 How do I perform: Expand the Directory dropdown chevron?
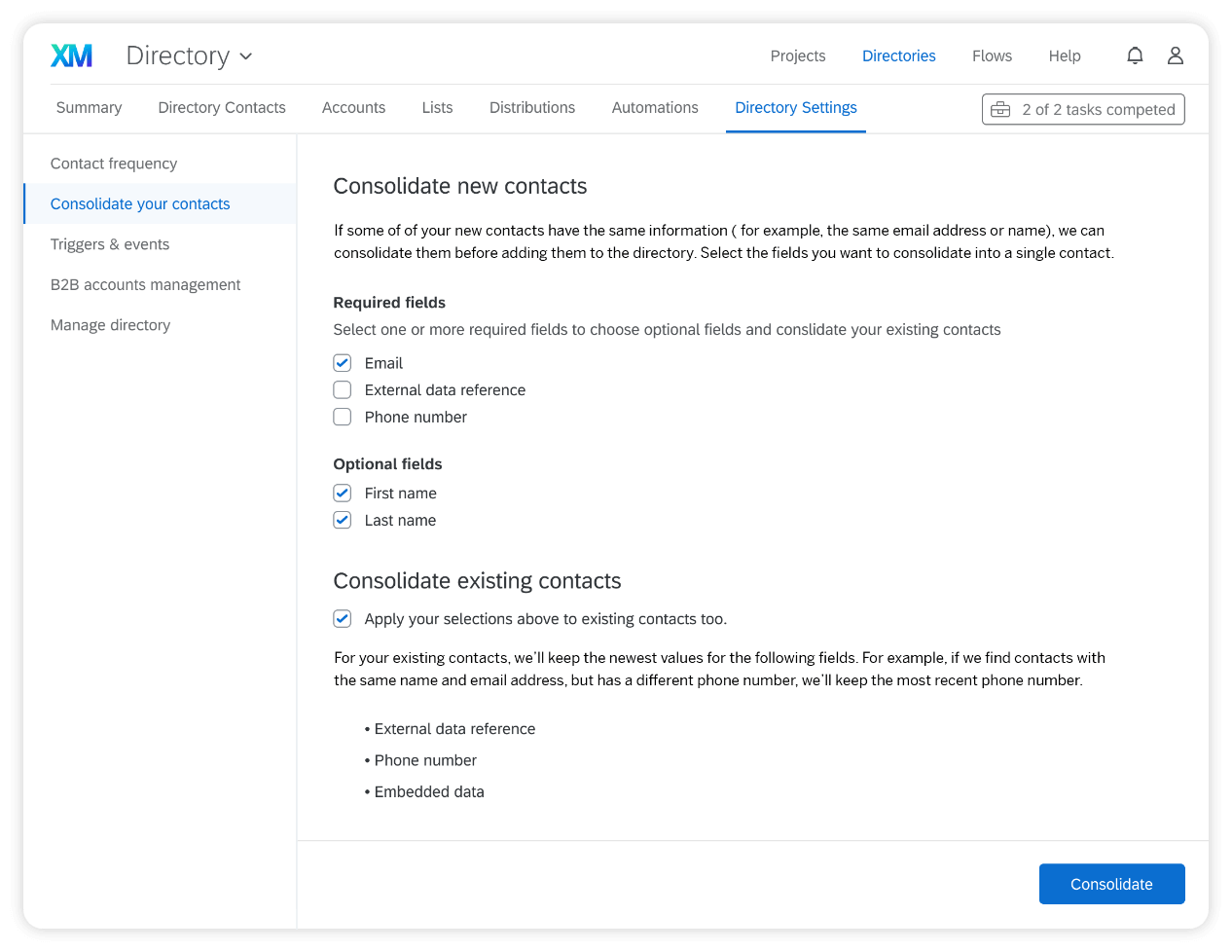246,56
